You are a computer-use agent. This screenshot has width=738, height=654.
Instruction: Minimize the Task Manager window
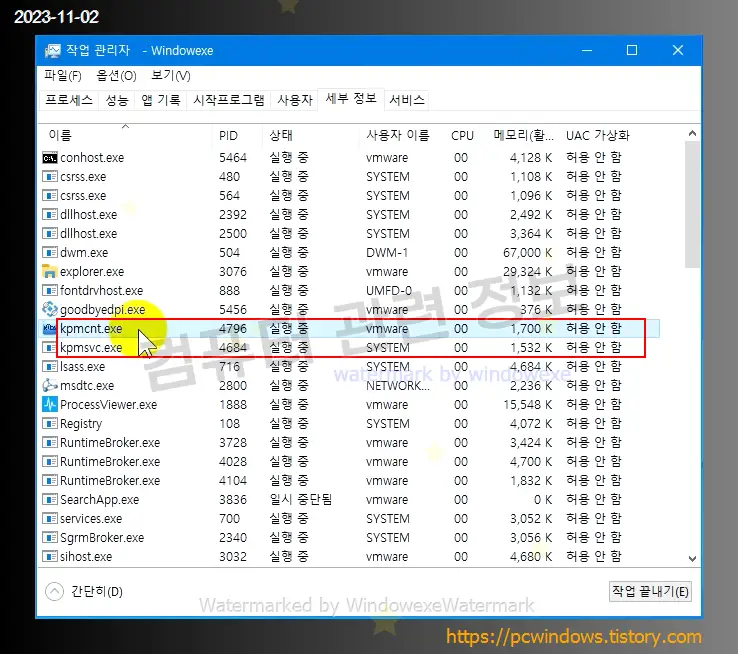click(x=587, y=50)
